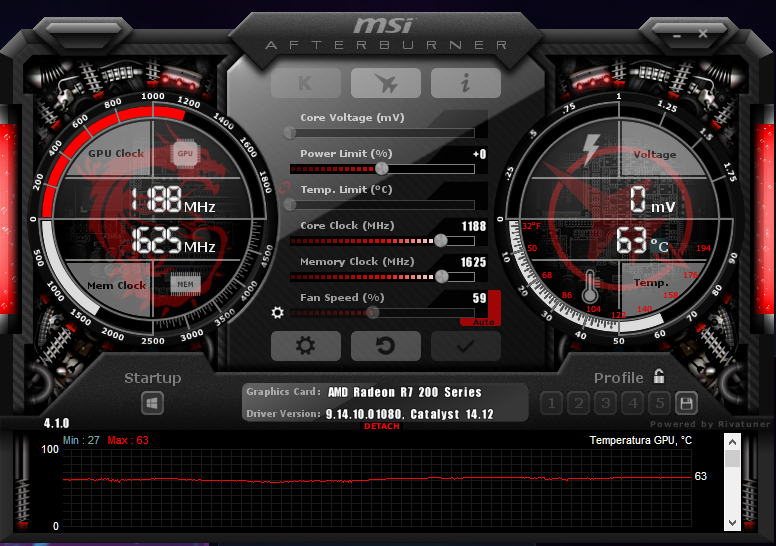Toggle the fan speed Auto button

coord(484,322)
